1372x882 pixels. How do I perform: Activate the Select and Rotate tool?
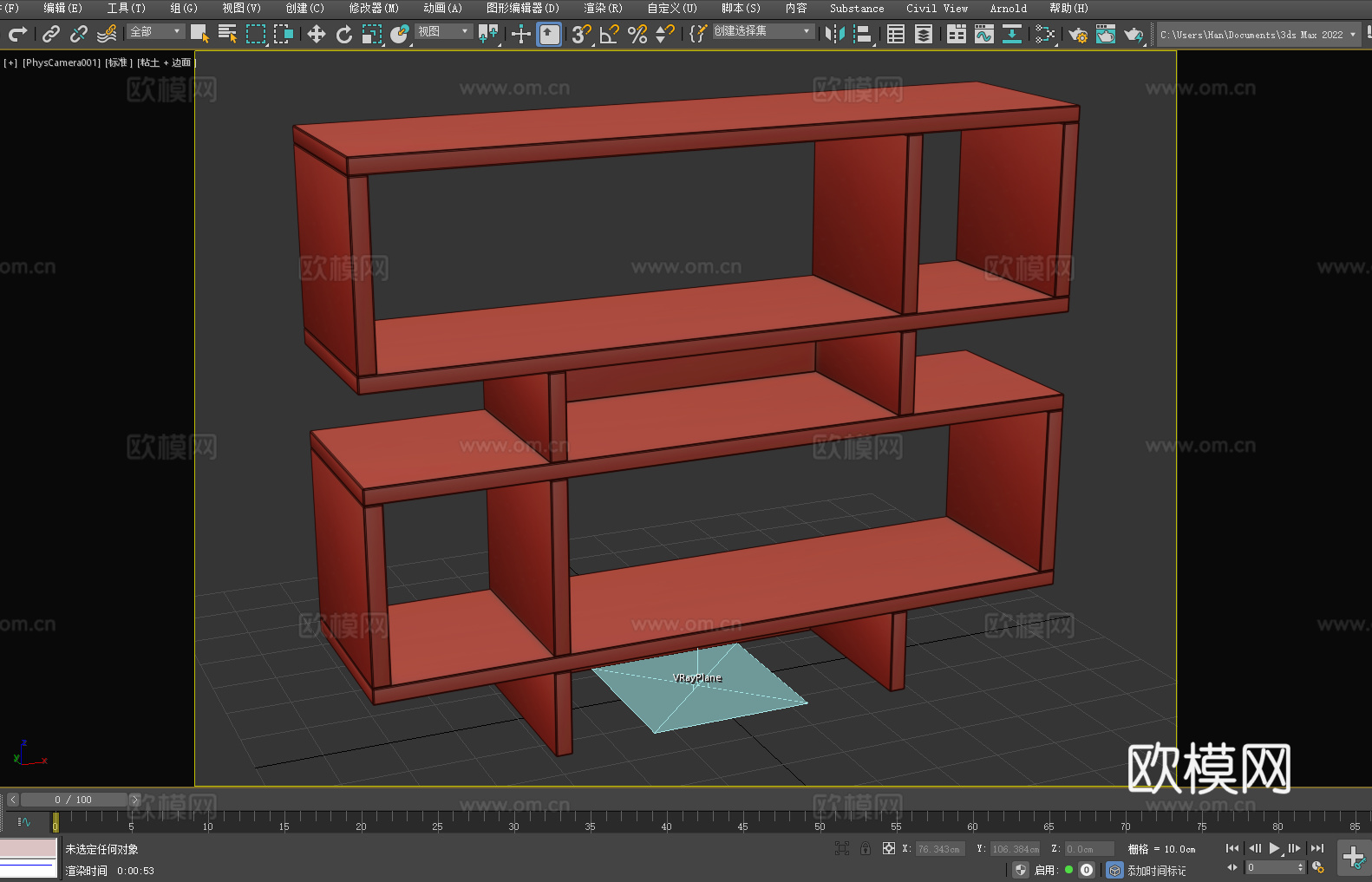(x=344, y=34)
